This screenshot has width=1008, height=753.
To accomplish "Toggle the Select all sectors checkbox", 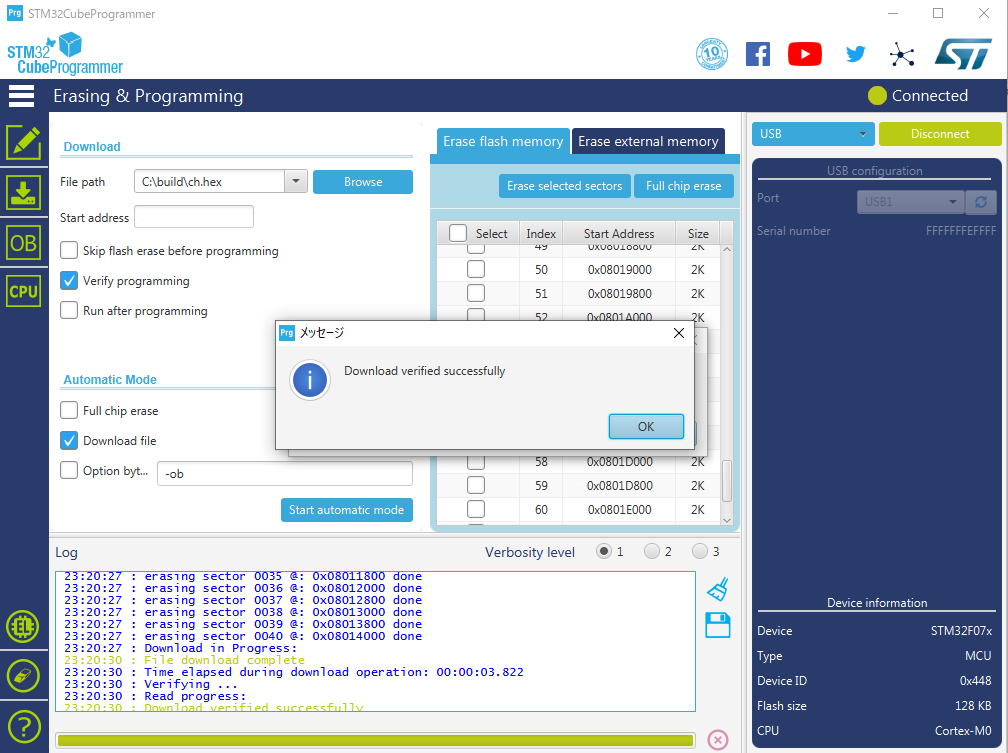I will tap(458, 233).
